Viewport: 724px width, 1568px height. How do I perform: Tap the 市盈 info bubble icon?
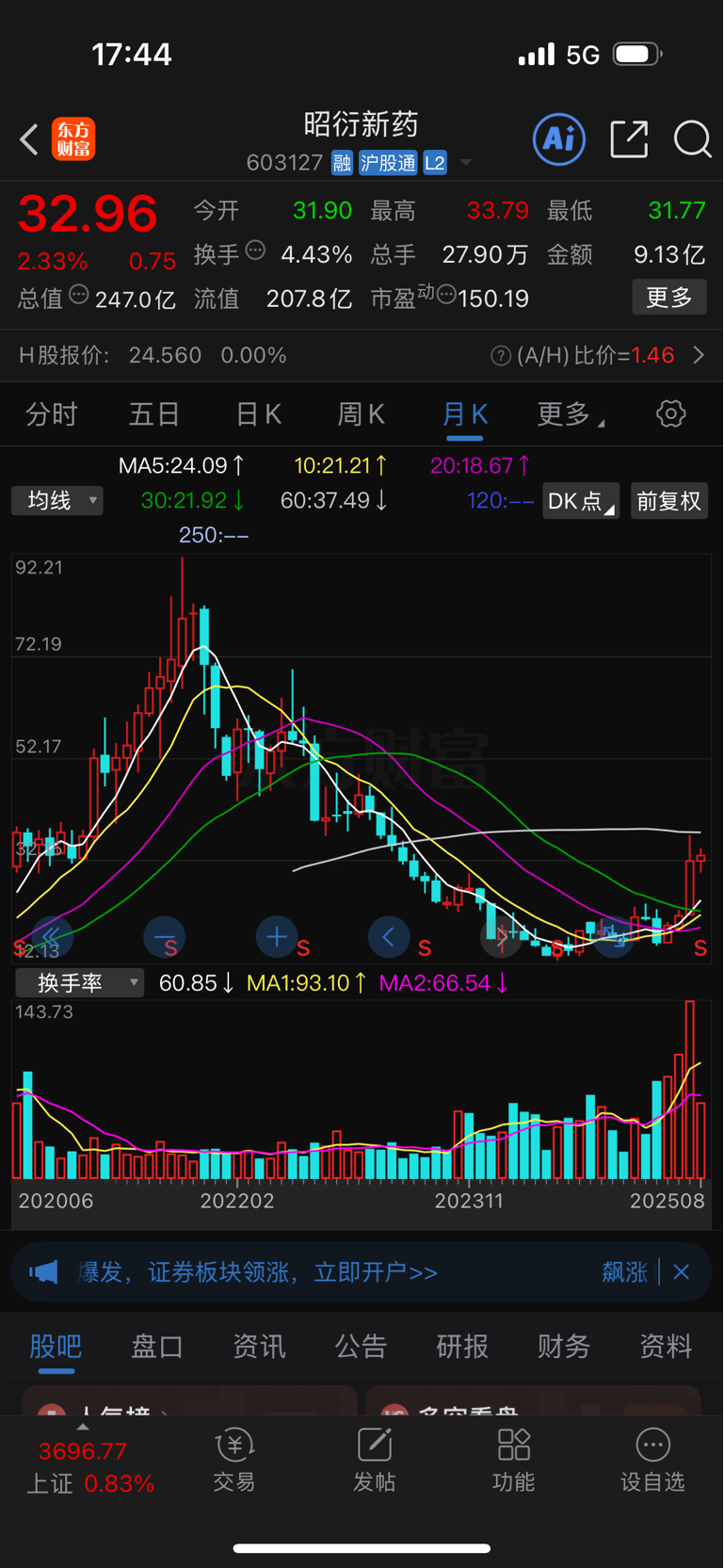pyautogui.click(x=446, y=295)
